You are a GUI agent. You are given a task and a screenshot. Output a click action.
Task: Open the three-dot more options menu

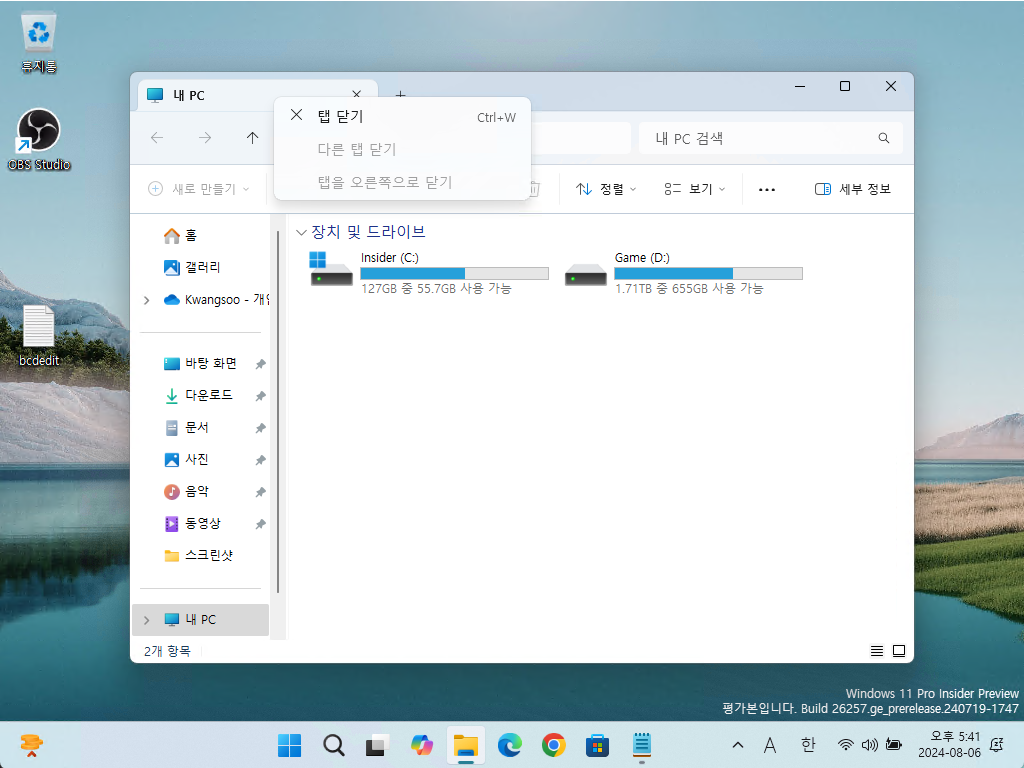point(767,189)
